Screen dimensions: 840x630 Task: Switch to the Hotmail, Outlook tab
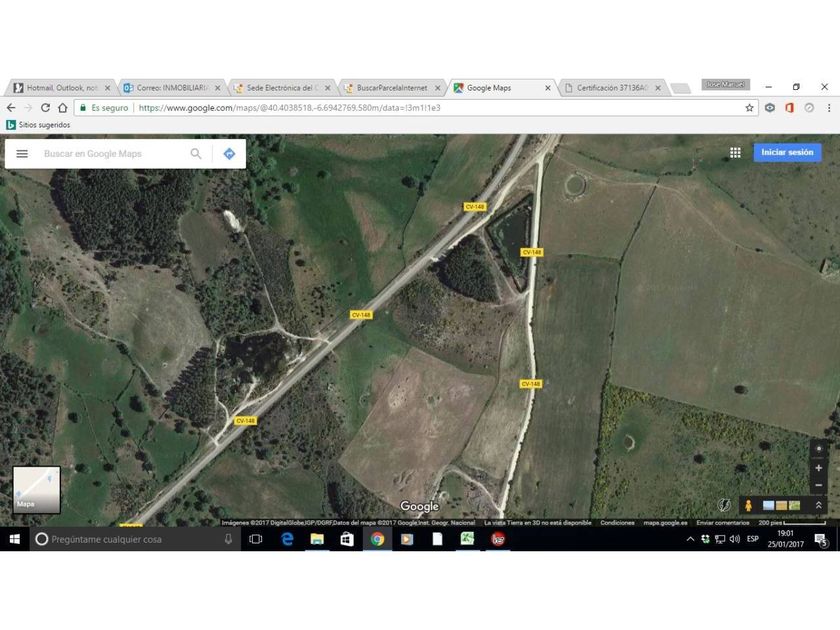tap(62, 88)
